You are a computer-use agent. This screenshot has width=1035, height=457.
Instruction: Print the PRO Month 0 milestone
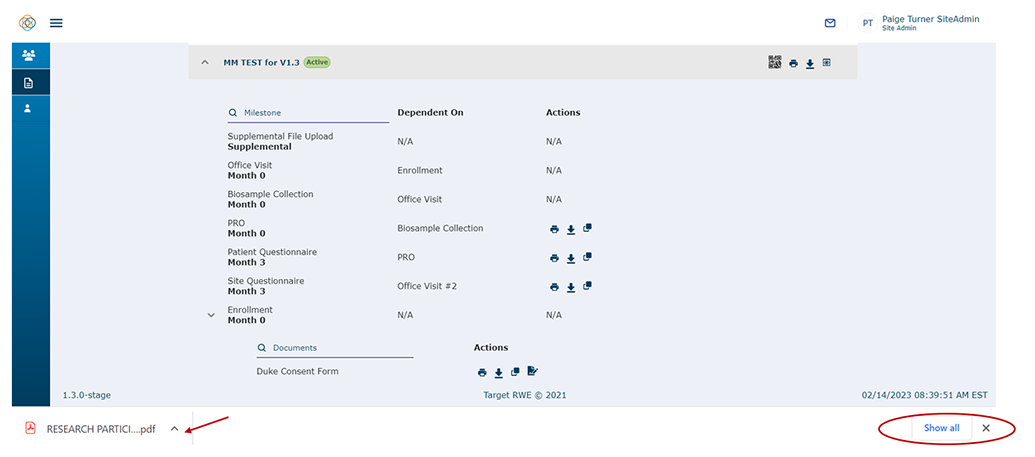coord(554,230)
